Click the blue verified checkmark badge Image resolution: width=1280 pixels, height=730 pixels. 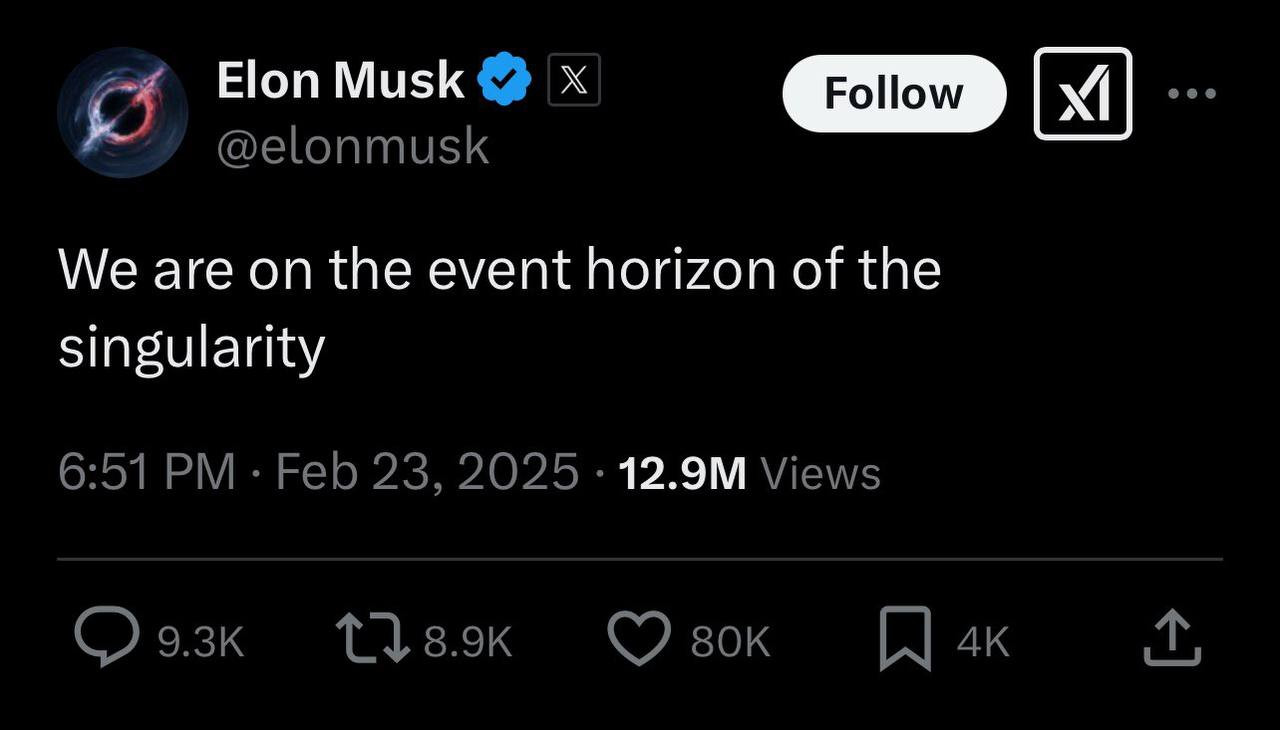[506, 81]
